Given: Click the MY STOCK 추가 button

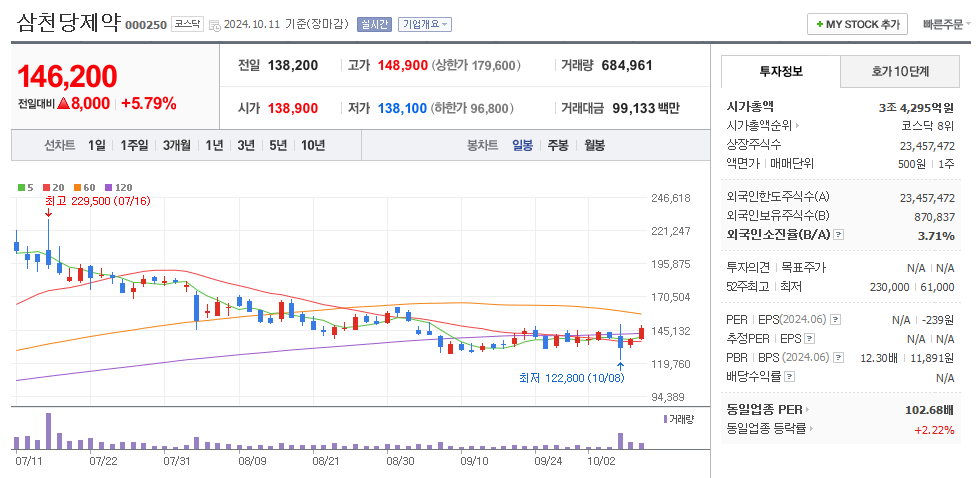Looking at the screenshot, I should [857, 24].
